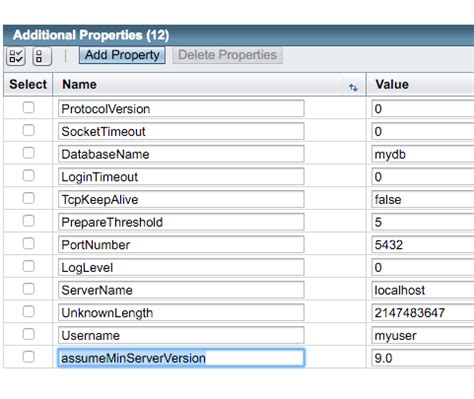Viewport: 474px width, 399px height.
Task: Tick the ServerName row checkbox
Action: [x=28, y=289]
